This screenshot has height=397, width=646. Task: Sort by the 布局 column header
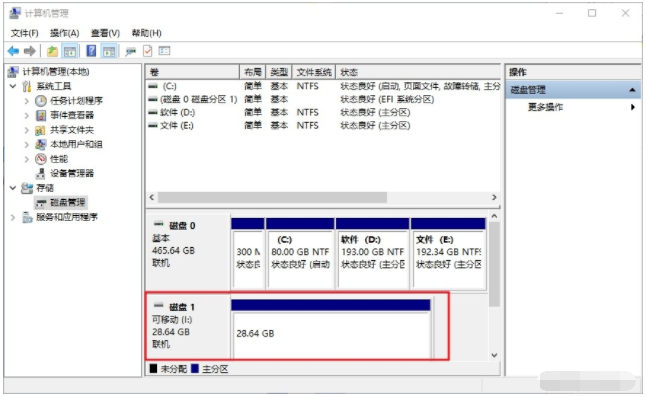[253, 72]
